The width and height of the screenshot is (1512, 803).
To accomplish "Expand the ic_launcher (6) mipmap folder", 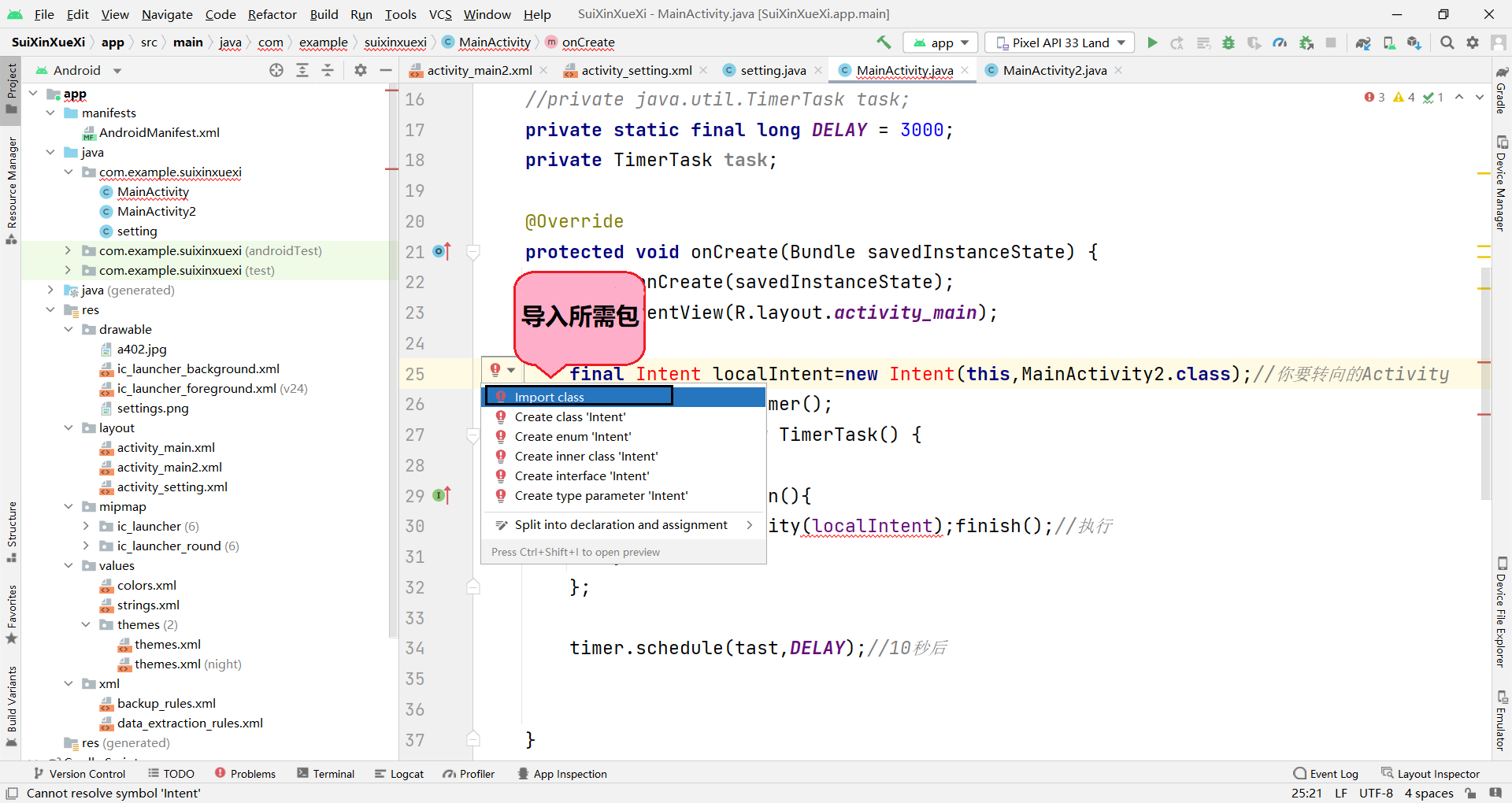I will pyautogui.click(x=86, y=526).
